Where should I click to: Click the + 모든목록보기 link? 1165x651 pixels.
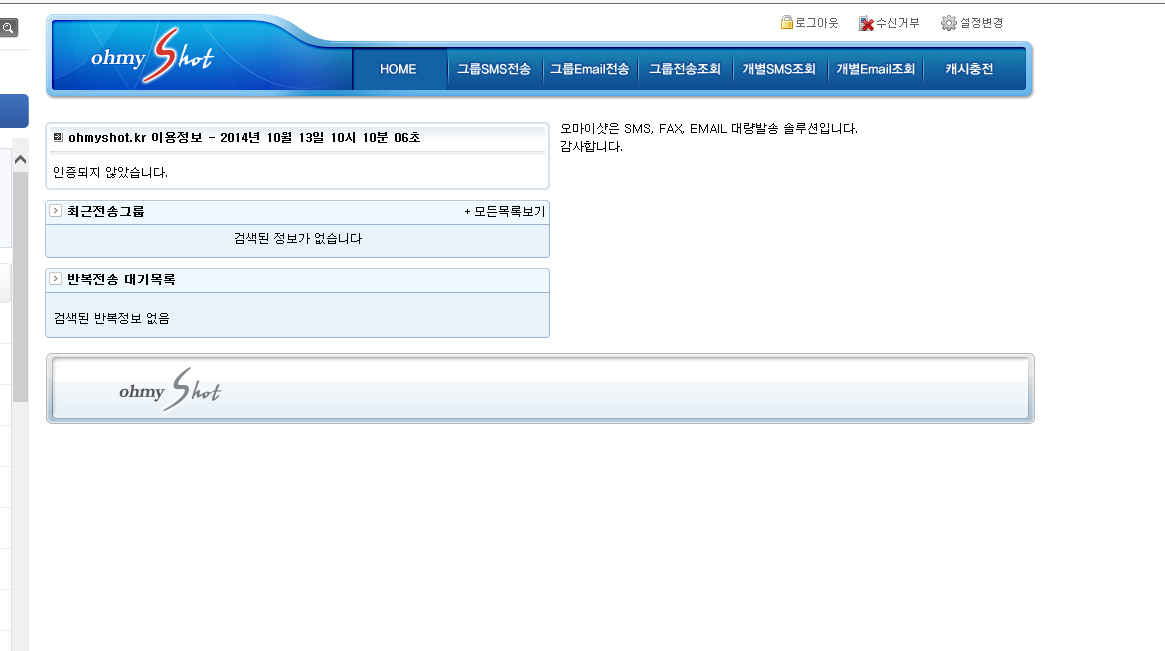[504, 212]
